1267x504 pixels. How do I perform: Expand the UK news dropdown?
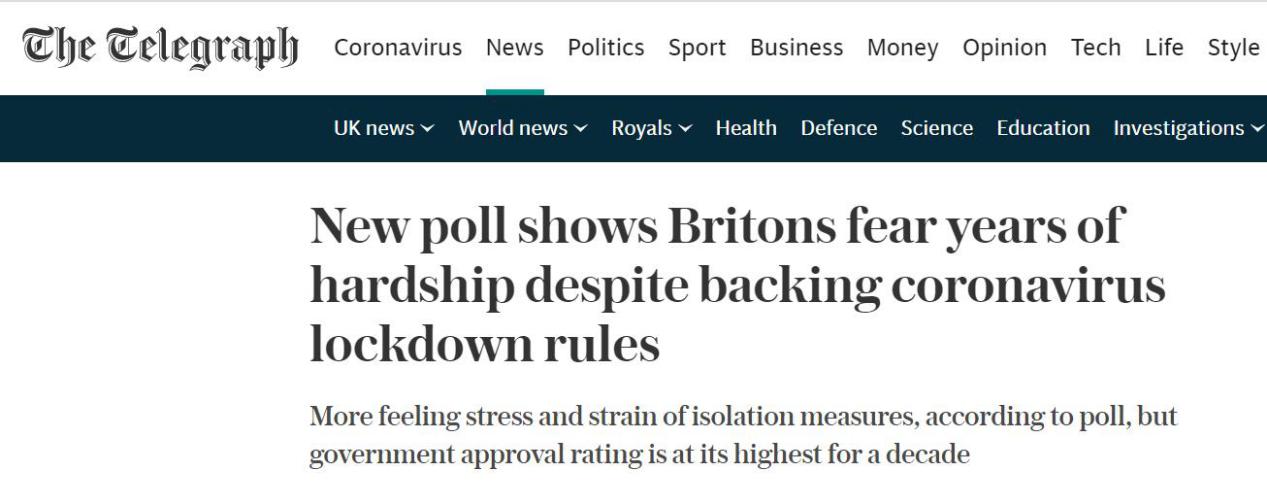(x=384, y=128)
